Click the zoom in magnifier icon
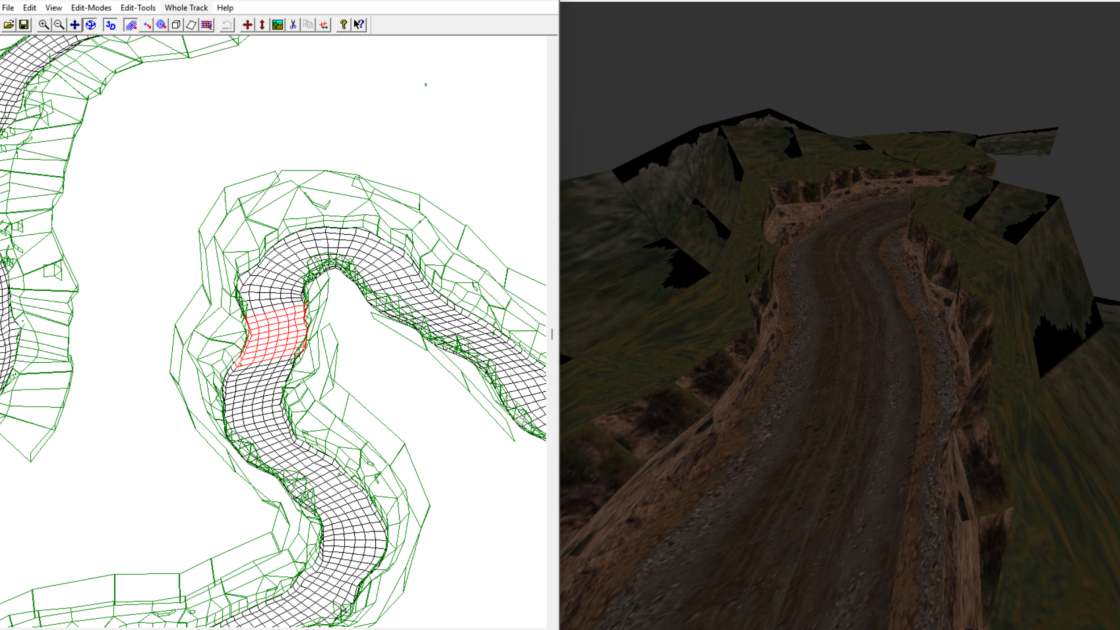1120x630 pixels. click(x=44, y=25)
